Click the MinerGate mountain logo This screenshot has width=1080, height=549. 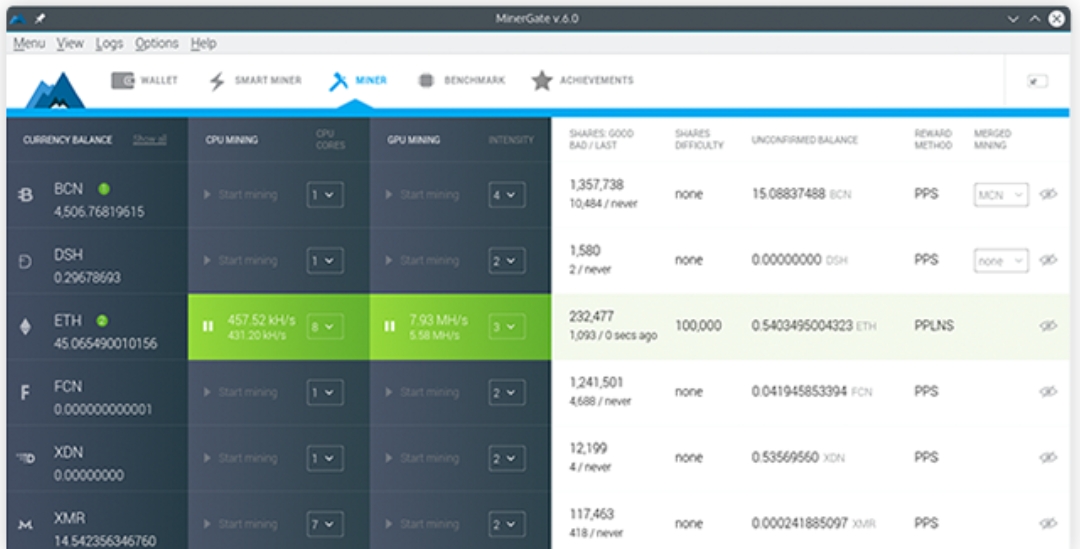[x=56, y=90]
